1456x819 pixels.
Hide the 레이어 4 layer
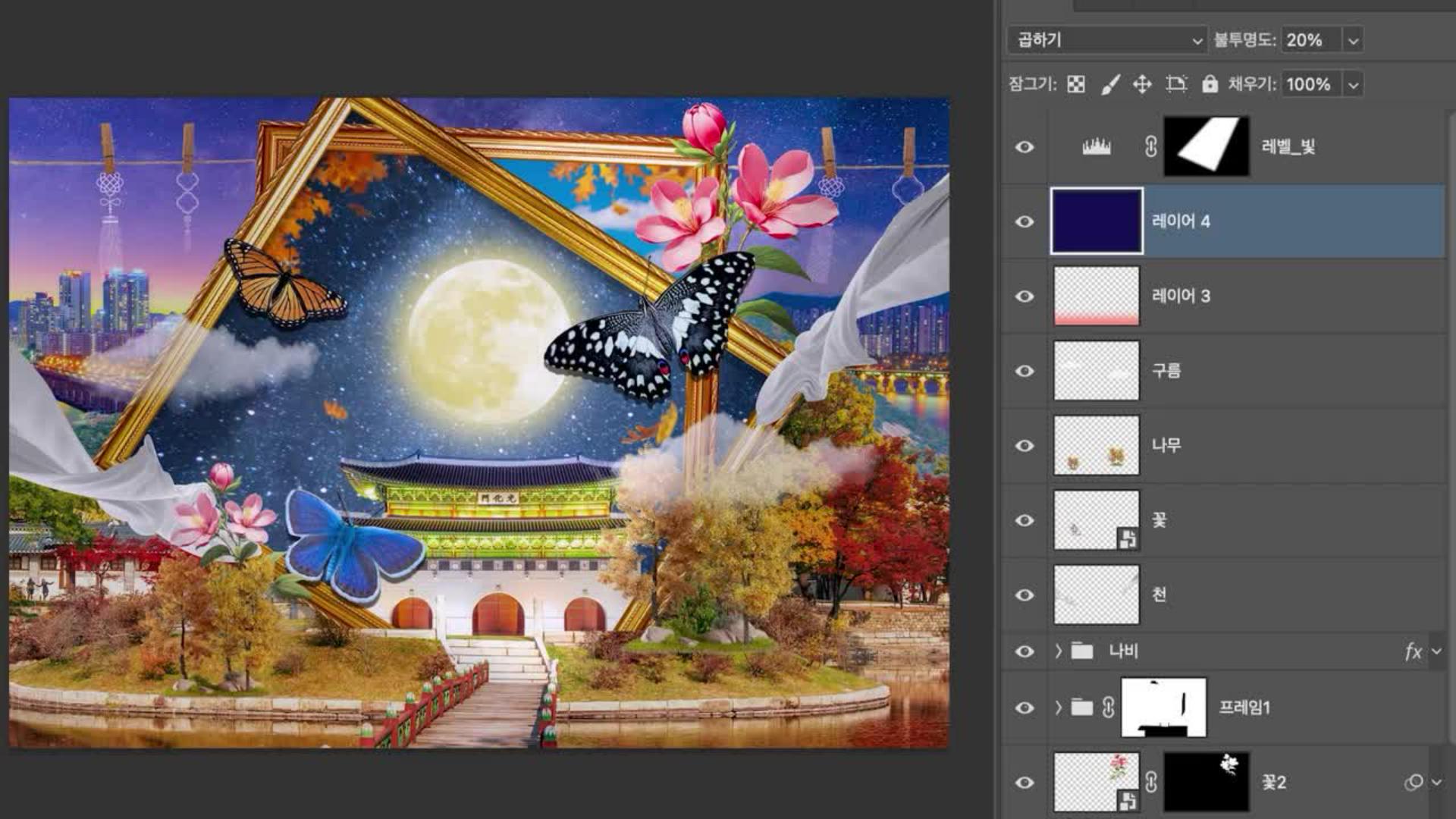pyautogui.click(x=1025, y=221)
